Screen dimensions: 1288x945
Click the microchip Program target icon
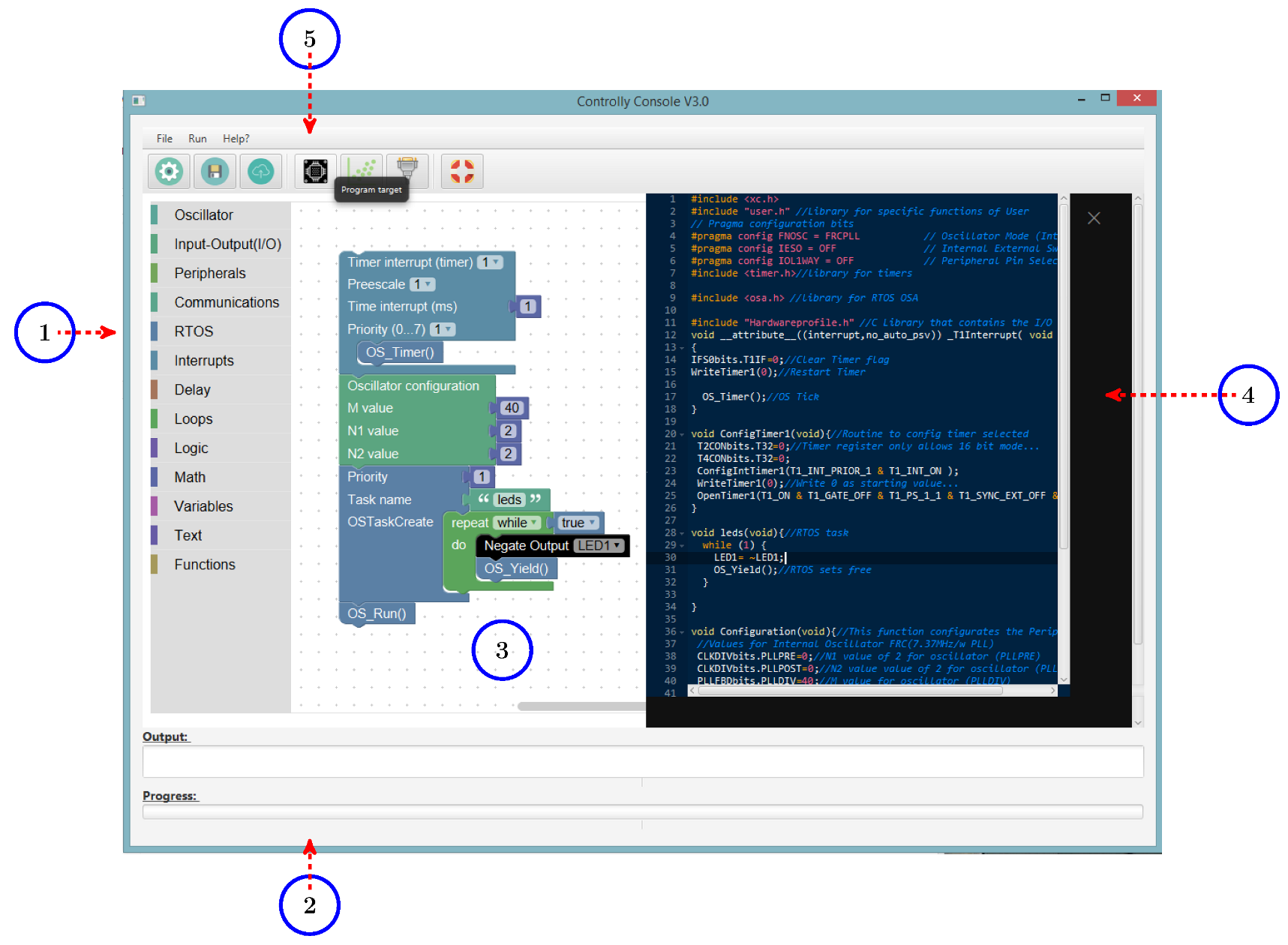(x=315, y=172)
